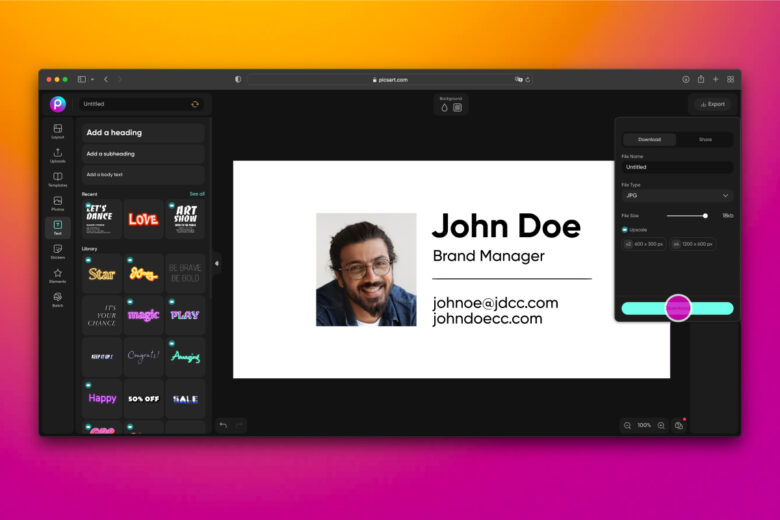780x520 pixels.
Task: Open the Photos panel
Action: (x=58, y=203)
